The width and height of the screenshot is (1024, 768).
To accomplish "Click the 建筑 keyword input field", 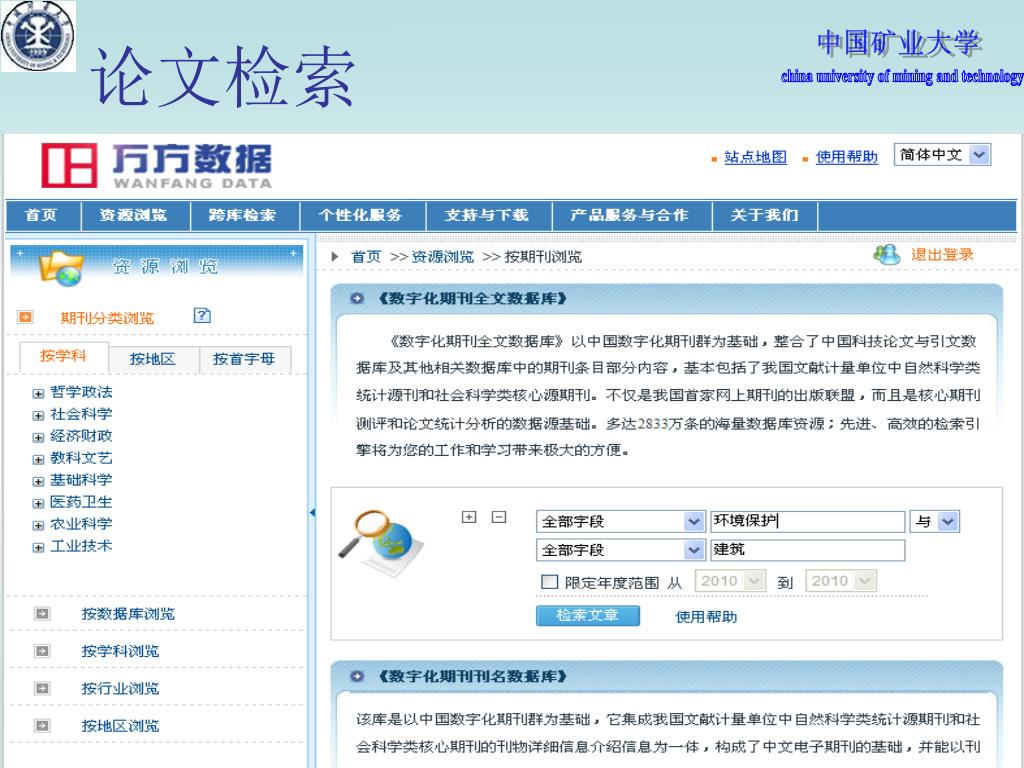I will [x=808, y=550].
